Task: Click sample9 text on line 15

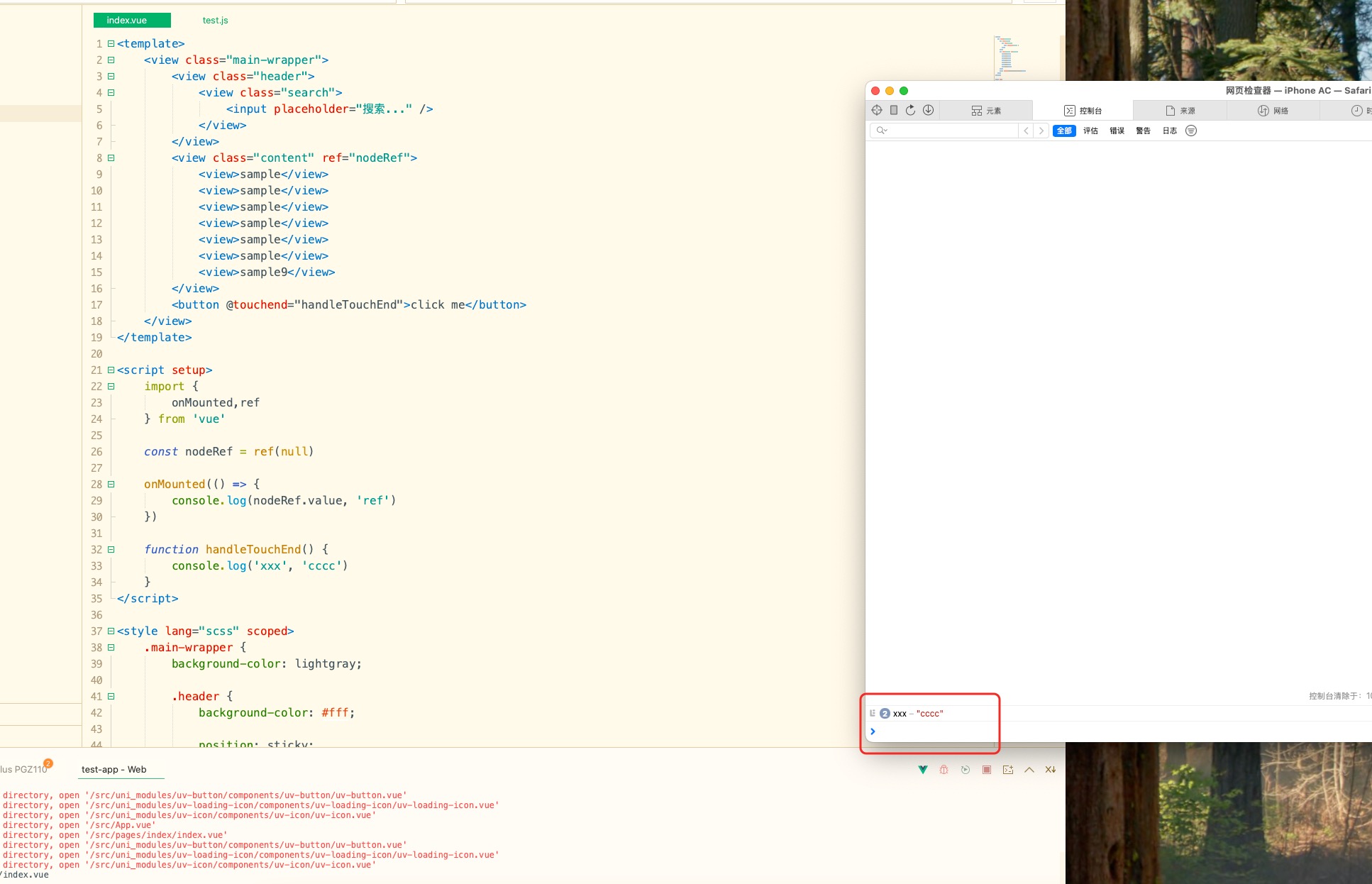Action: 264,272
